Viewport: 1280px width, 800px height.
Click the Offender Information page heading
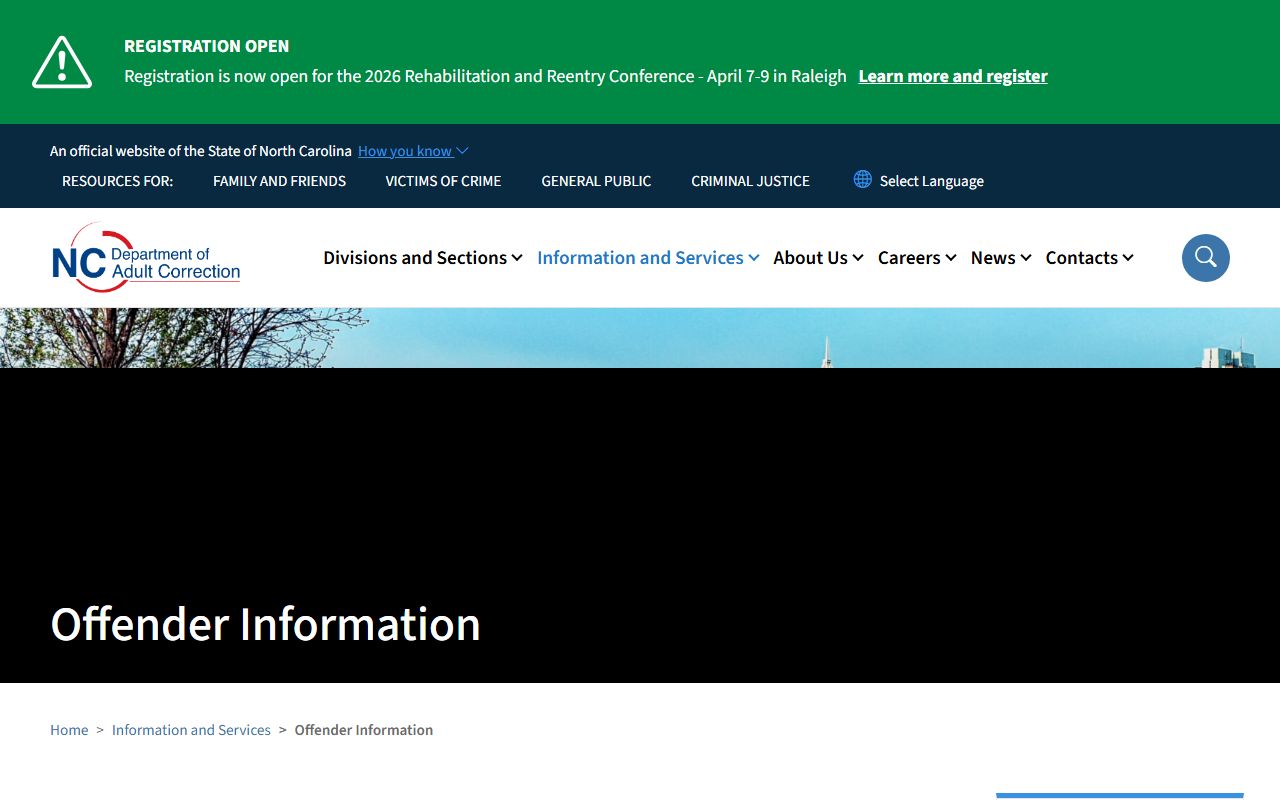click(x=266, y=624)
